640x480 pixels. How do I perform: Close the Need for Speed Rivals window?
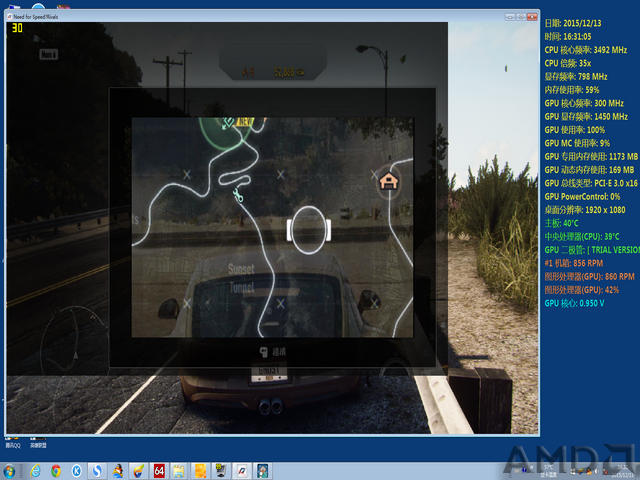tap(532, 17)
